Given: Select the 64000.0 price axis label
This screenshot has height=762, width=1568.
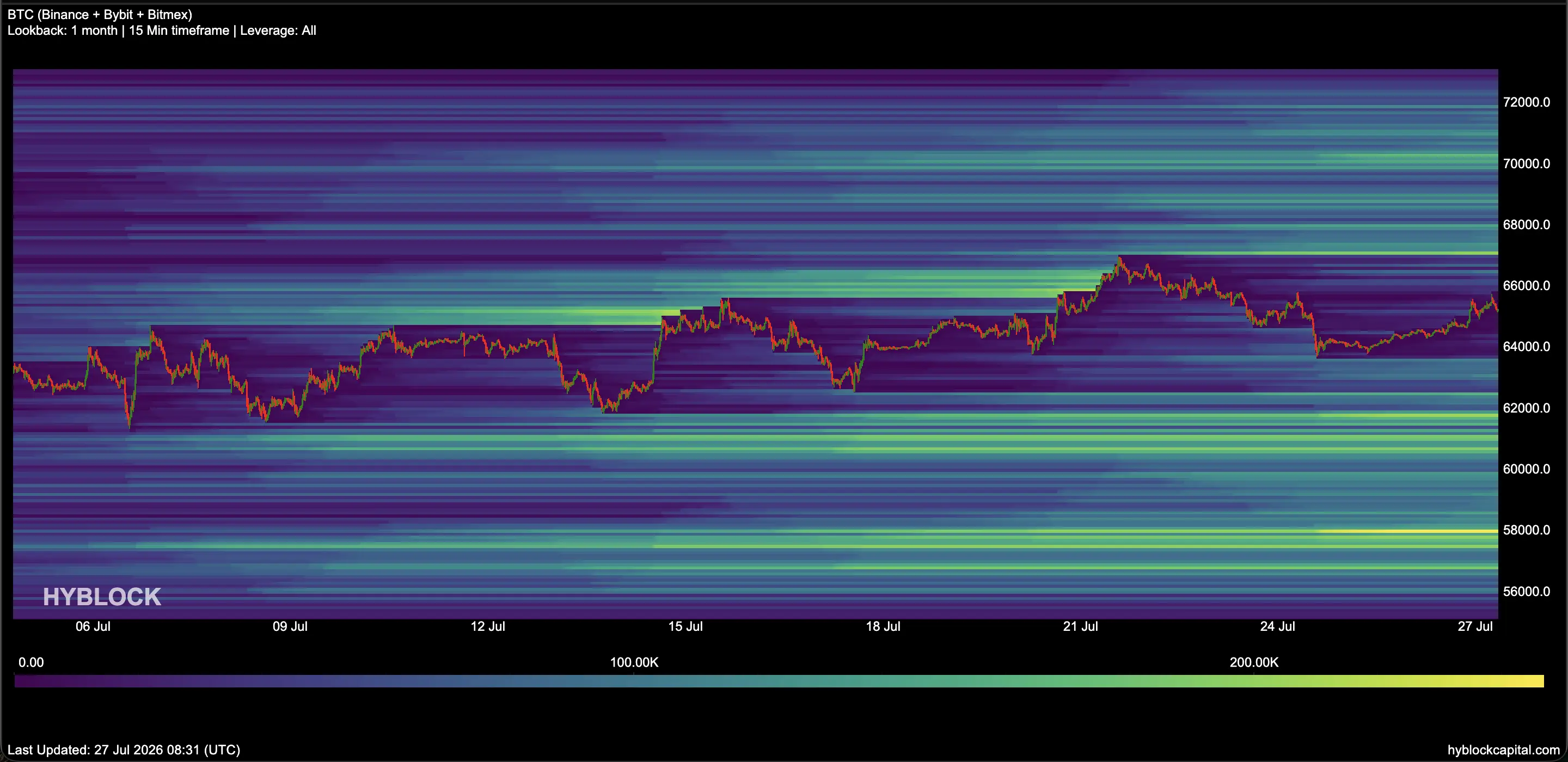Looking at the screenshot, I should click(x=1527, y=346).
